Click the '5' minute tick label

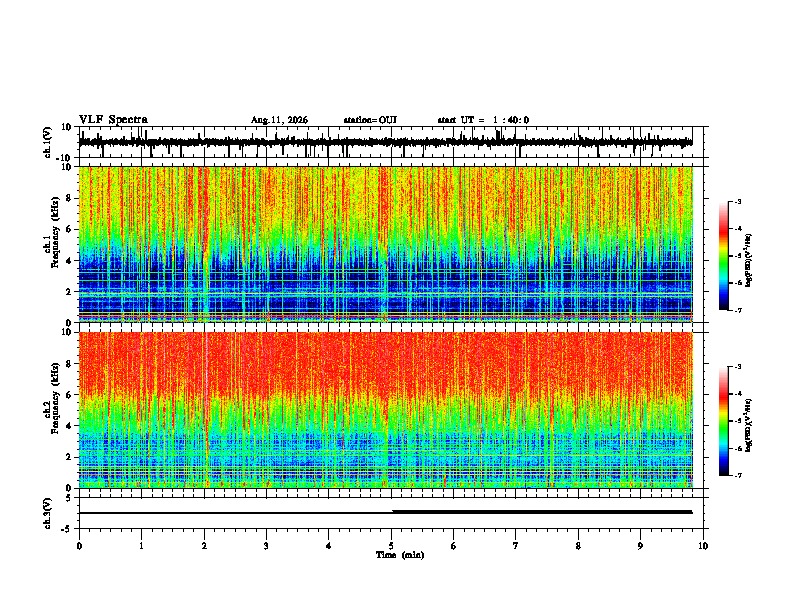pyautogui.click(x=391, y=546)
